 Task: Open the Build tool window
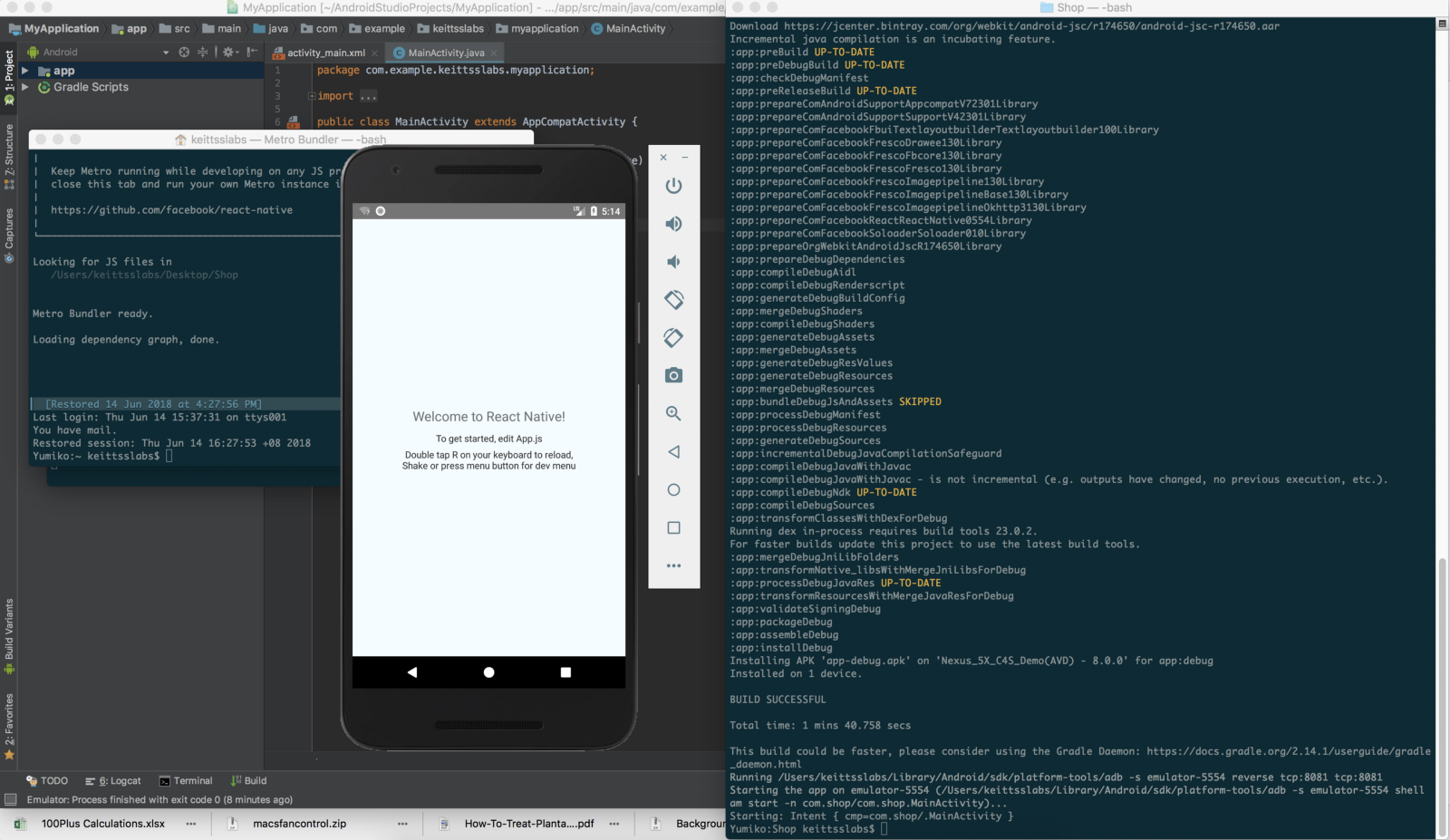click(249, 780)
